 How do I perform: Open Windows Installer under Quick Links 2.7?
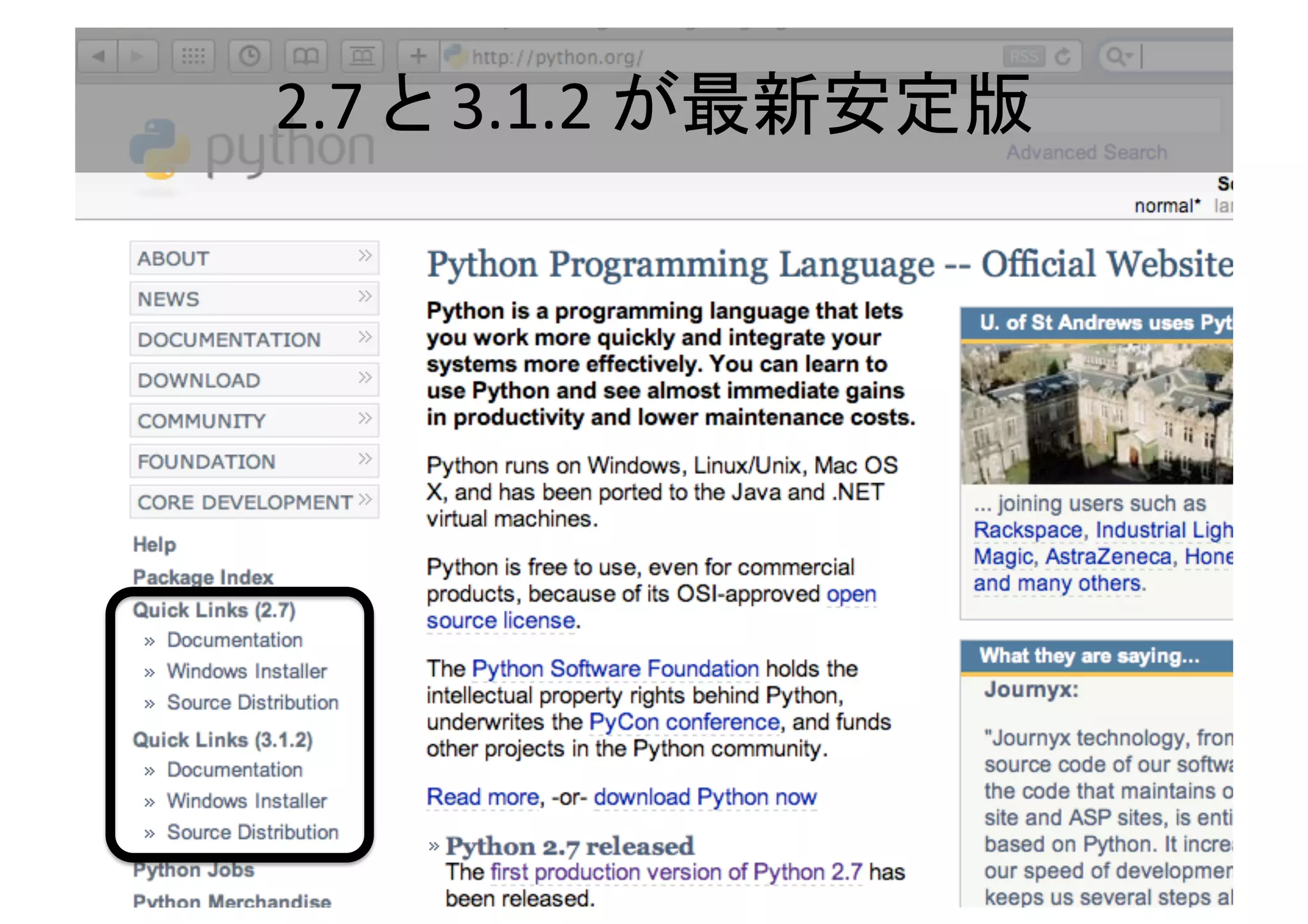click(247, 671)
